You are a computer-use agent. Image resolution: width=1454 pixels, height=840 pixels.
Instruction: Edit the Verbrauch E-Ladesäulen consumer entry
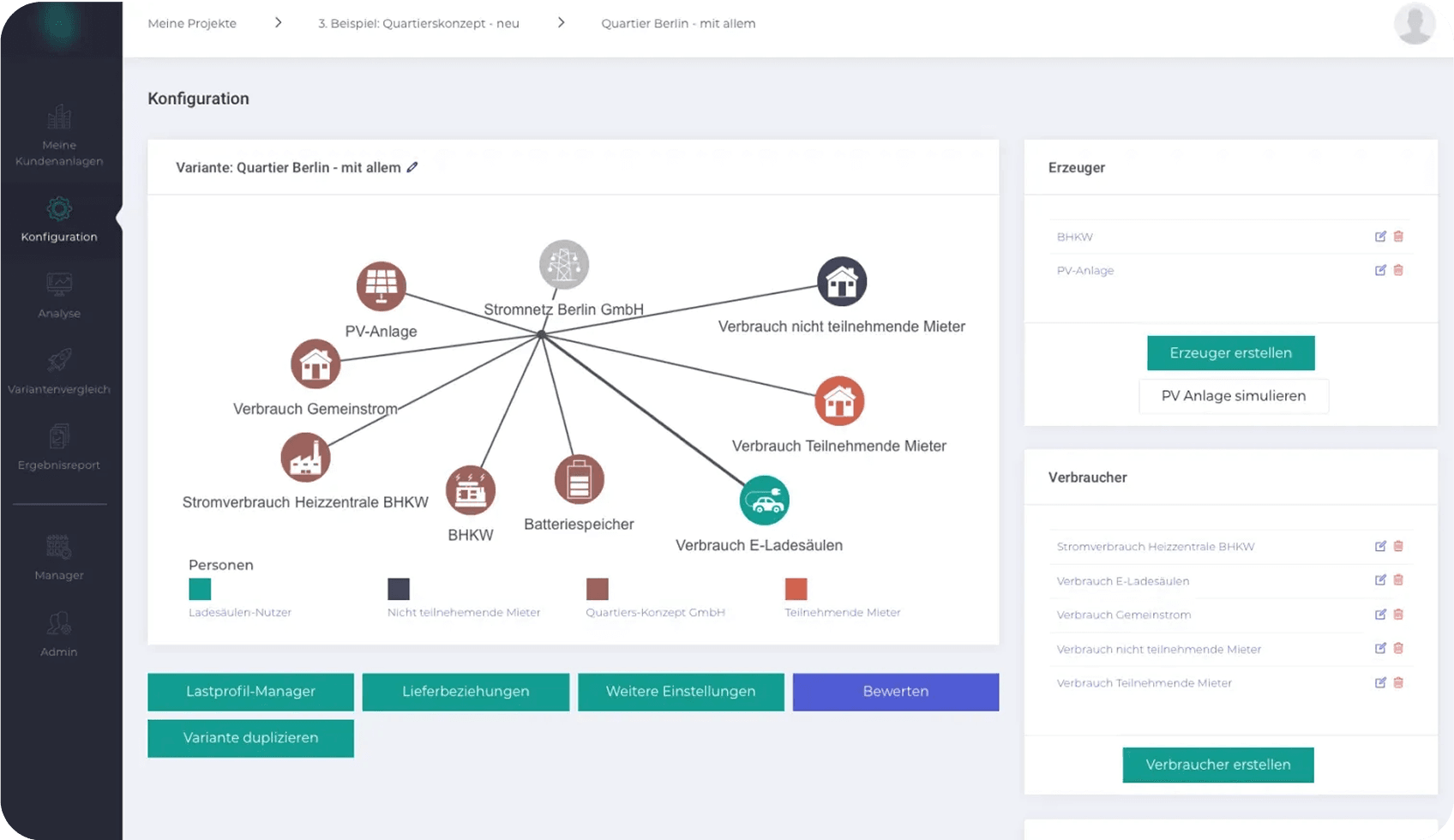(1380, 580)
